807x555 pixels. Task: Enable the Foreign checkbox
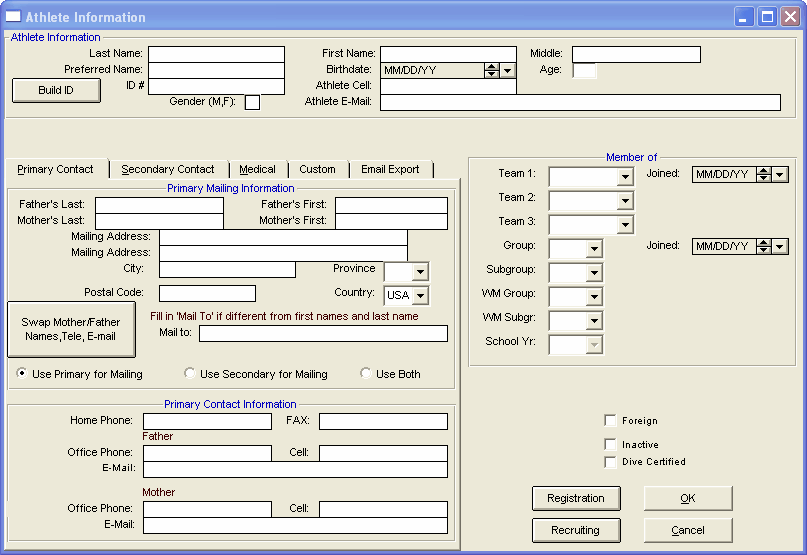pos(610,421)
